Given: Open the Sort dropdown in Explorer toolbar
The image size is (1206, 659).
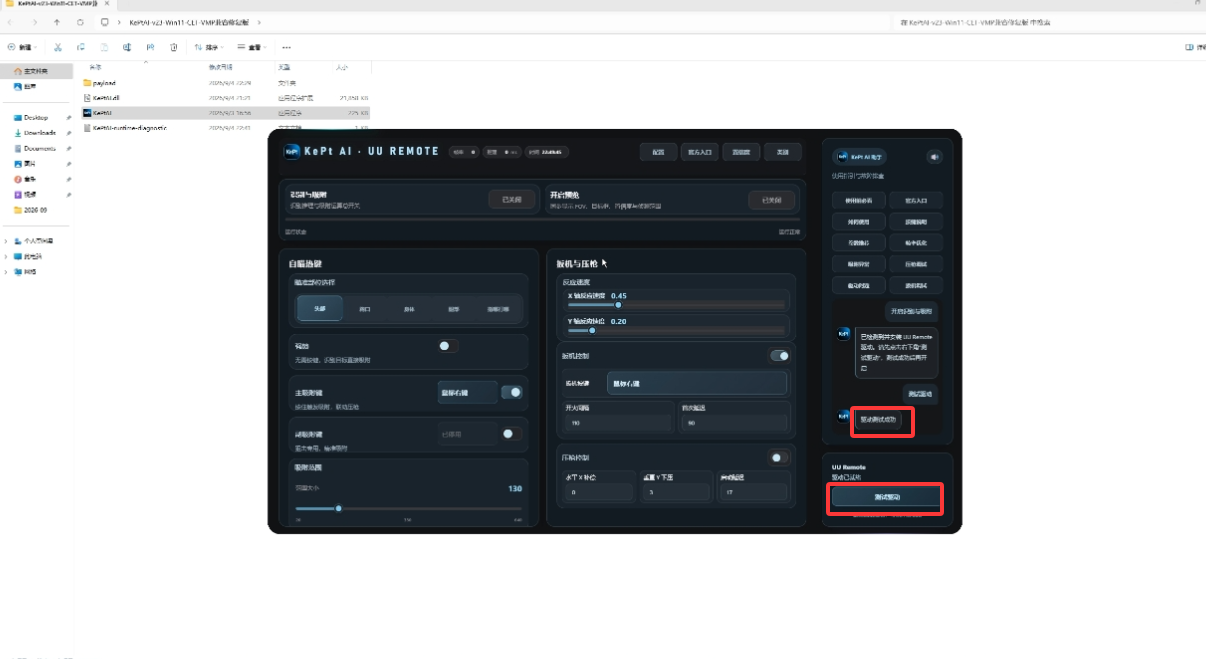Looking at the screenshot, I should 208,47.
